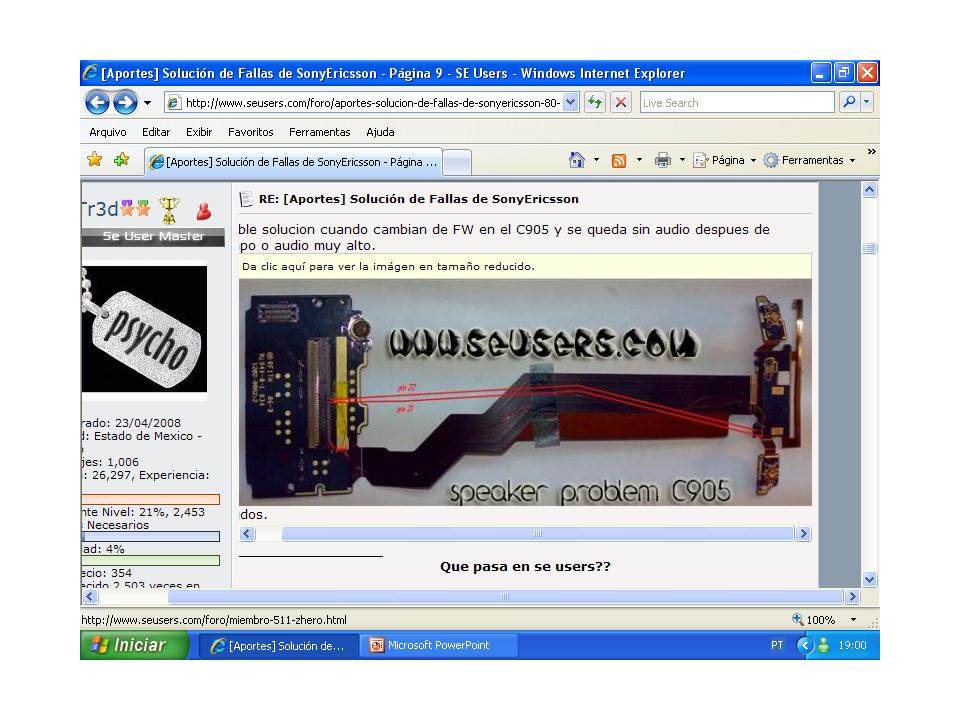Screen dimensions: 960x720
Task: Refresh the page with the green arrows icon
Action: click(594, 102)
